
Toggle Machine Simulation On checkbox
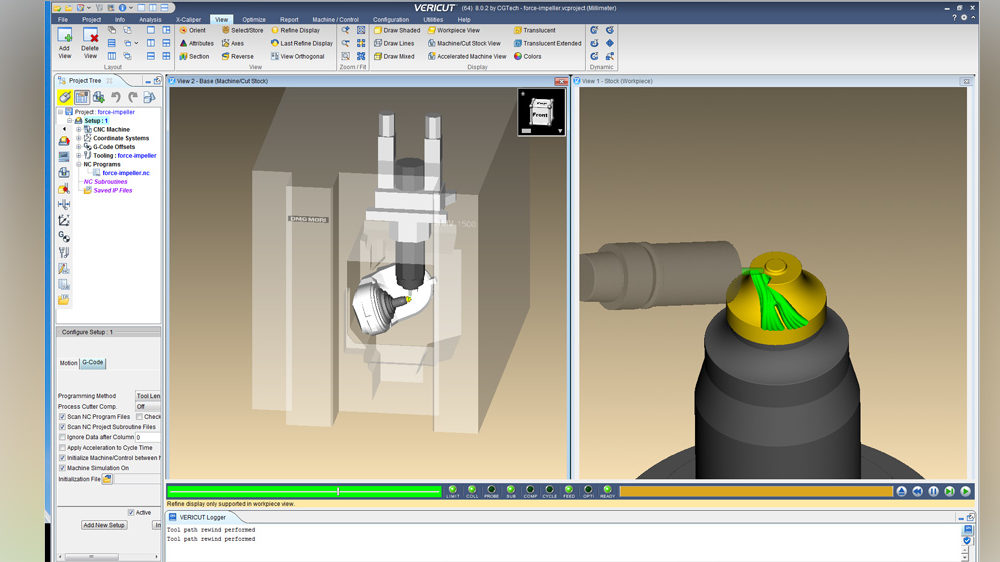62,468
